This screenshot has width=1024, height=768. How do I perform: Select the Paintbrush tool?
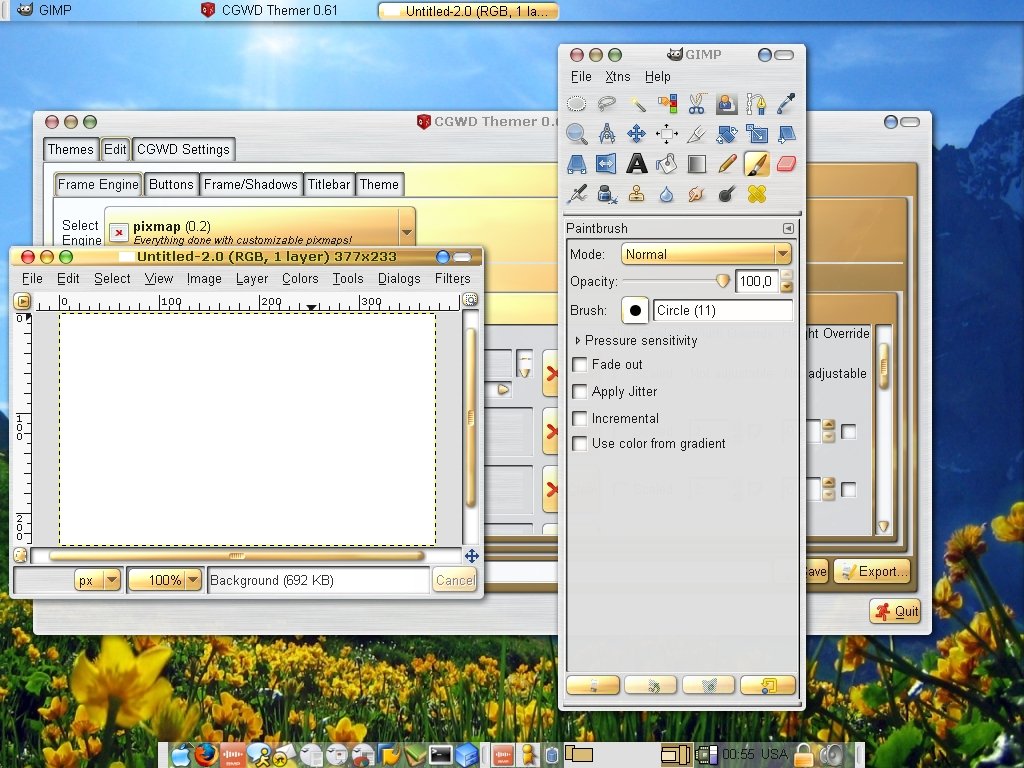[x=756, y=164]
